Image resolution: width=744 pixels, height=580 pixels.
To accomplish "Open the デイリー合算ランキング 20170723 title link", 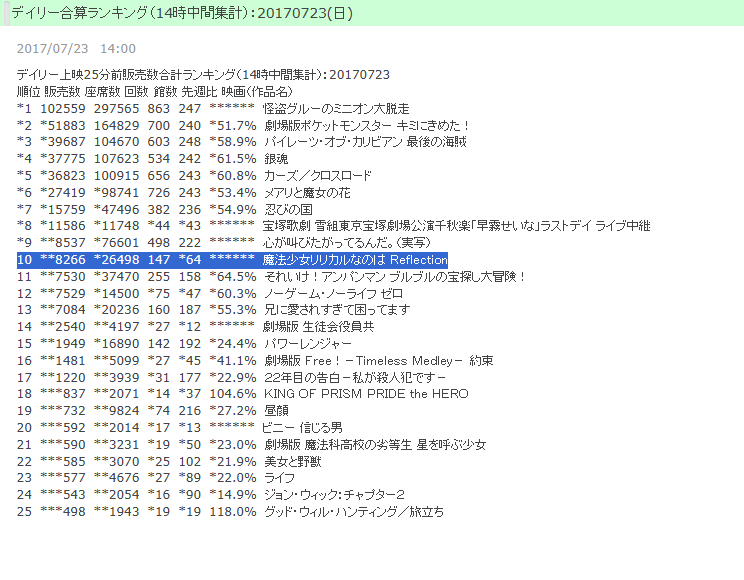I will (182, 13).
